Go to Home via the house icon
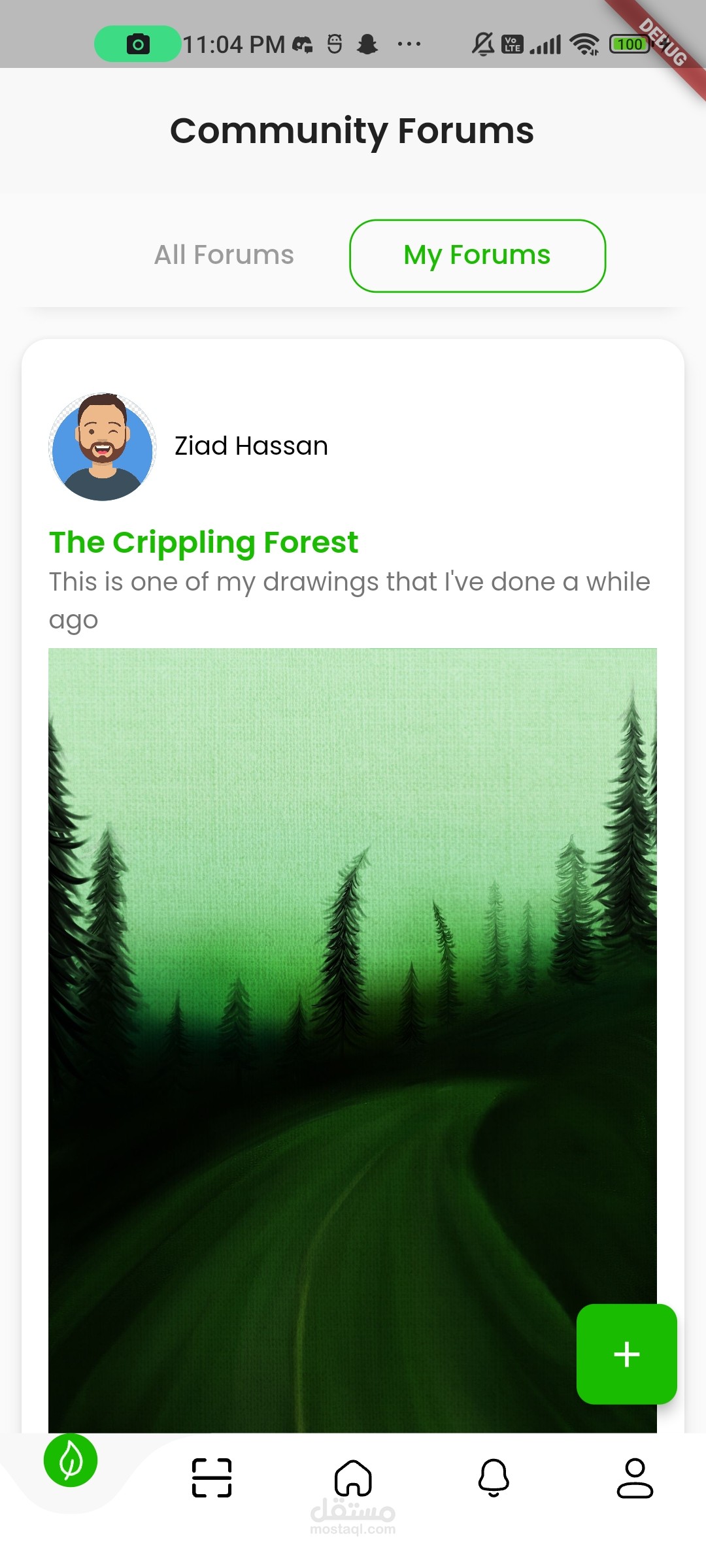The height and width of the screenshot is (1568, 706). [353, 1477]
